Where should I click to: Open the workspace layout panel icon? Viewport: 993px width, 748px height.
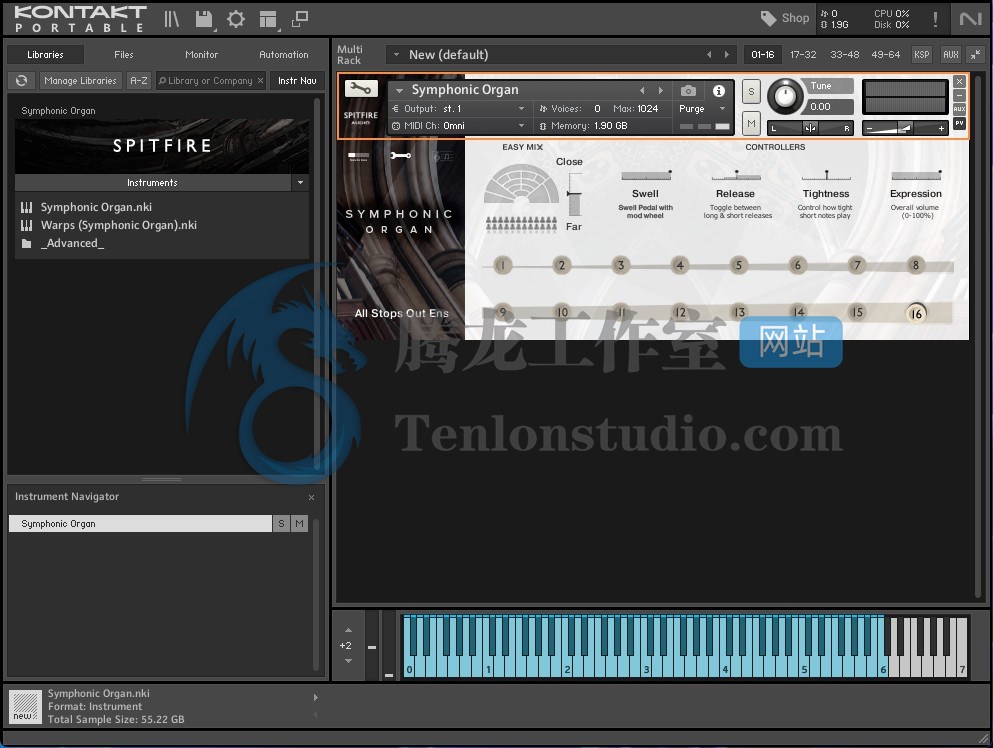click(x=269, y=20)
